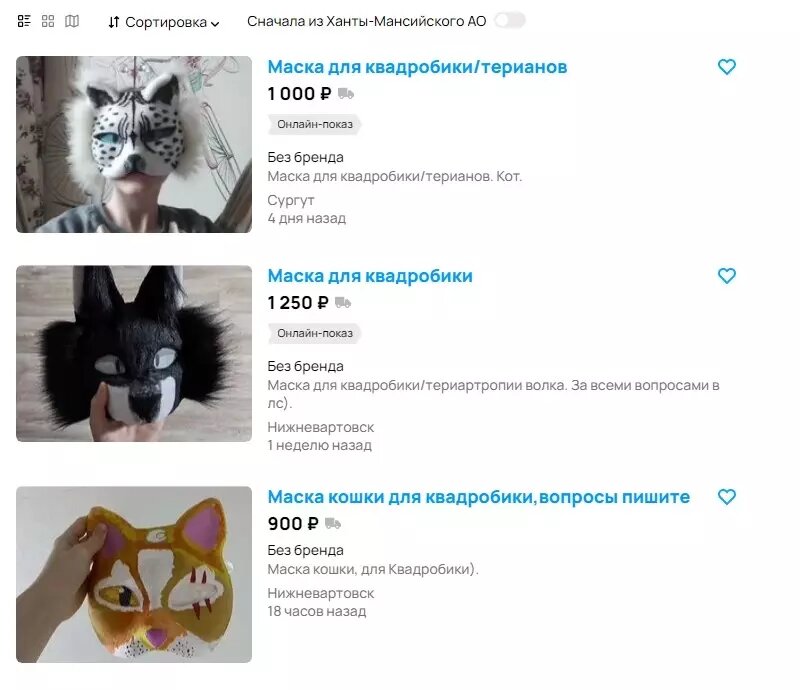
Task: Open the black wolf mask photo
Action: pyautogui.click(x=134, y=354)
